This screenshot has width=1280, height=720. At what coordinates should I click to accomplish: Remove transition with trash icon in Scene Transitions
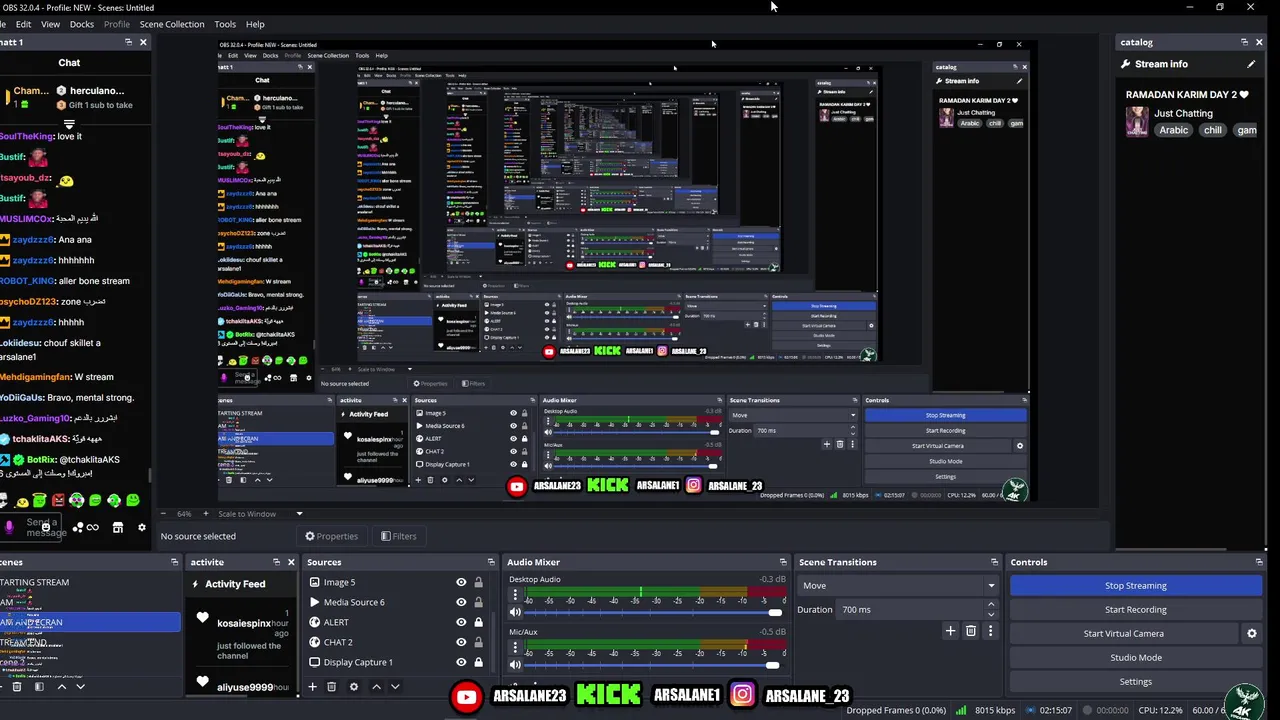(x=971, y=631)
